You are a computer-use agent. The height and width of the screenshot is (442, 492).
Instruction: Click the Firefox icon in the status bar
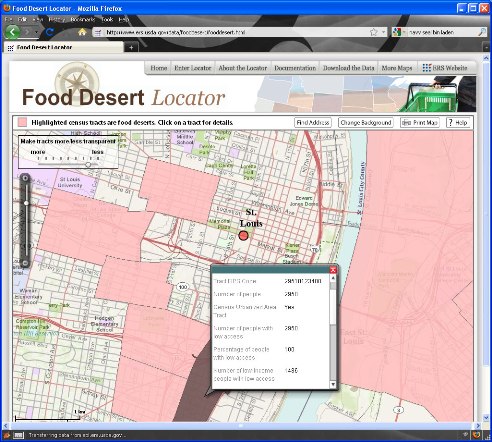point(477,435)
